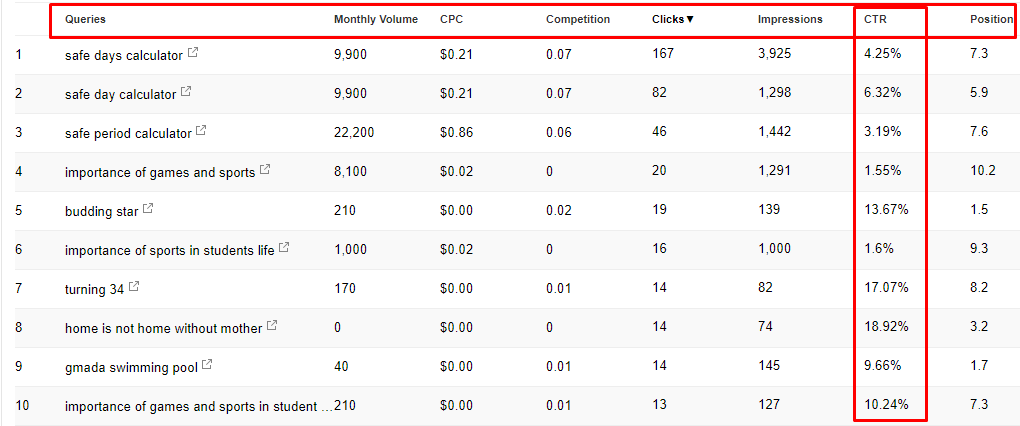Open external link for 'importance of sports in students life'
Image resolution: width=1020 pixels, height=426 pixels.
pyautogui.click(x=284, y=248)
